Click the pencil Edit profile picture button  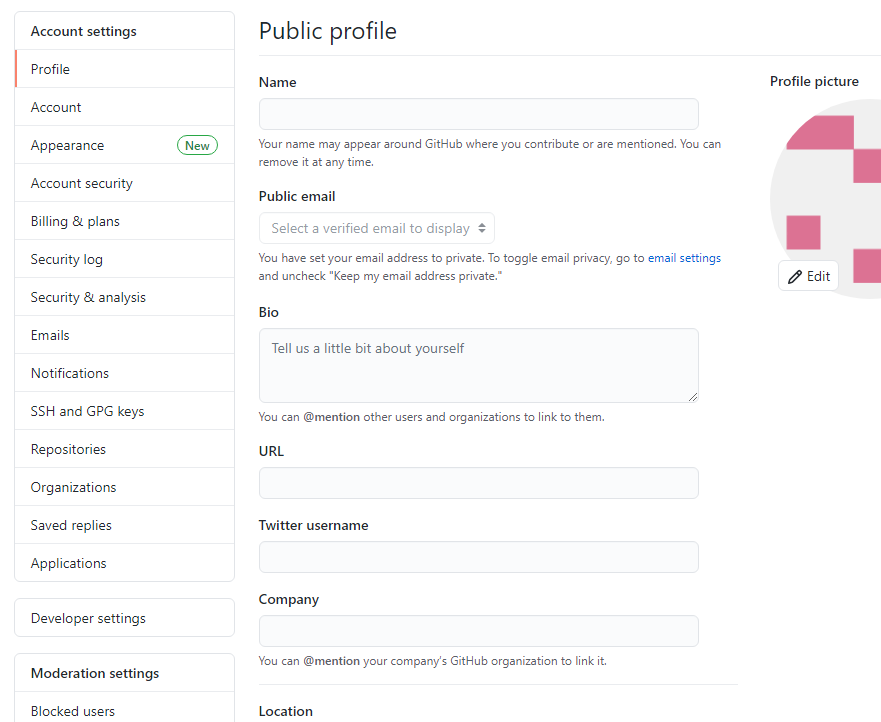tap(808, 276)
